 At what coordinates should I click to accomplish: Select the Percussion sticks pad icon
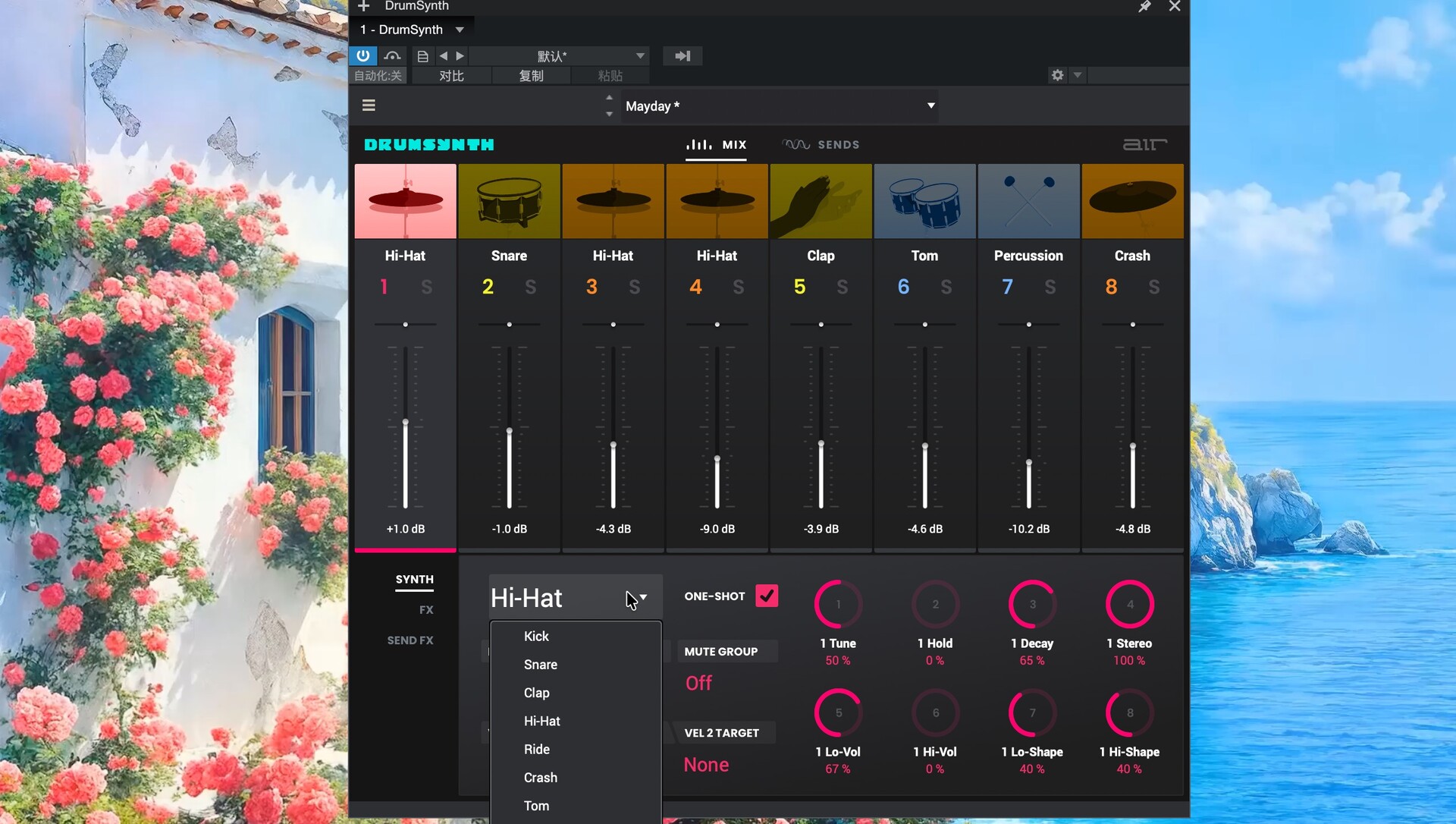pyautogui.click(x=1028, y=201)
